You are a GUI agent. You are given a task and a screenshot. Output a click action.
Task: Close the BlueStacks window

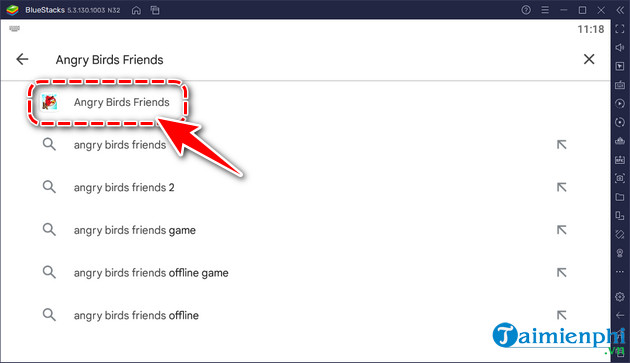[x=601, y=10]
